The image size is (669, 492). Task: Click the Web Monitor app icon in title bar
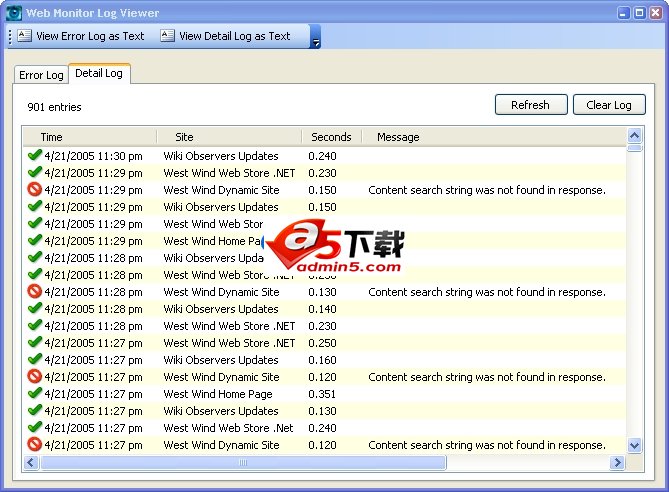point(14,13)
